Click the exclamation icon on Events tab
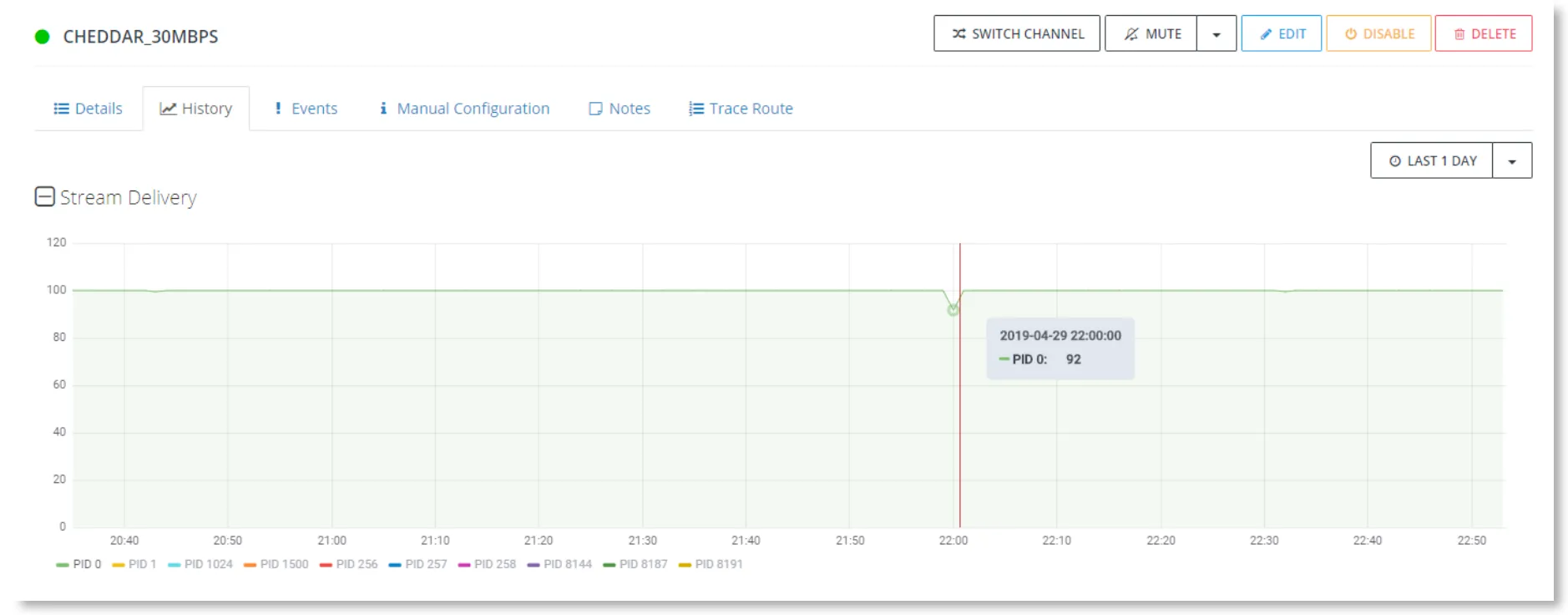 (278, 109)
